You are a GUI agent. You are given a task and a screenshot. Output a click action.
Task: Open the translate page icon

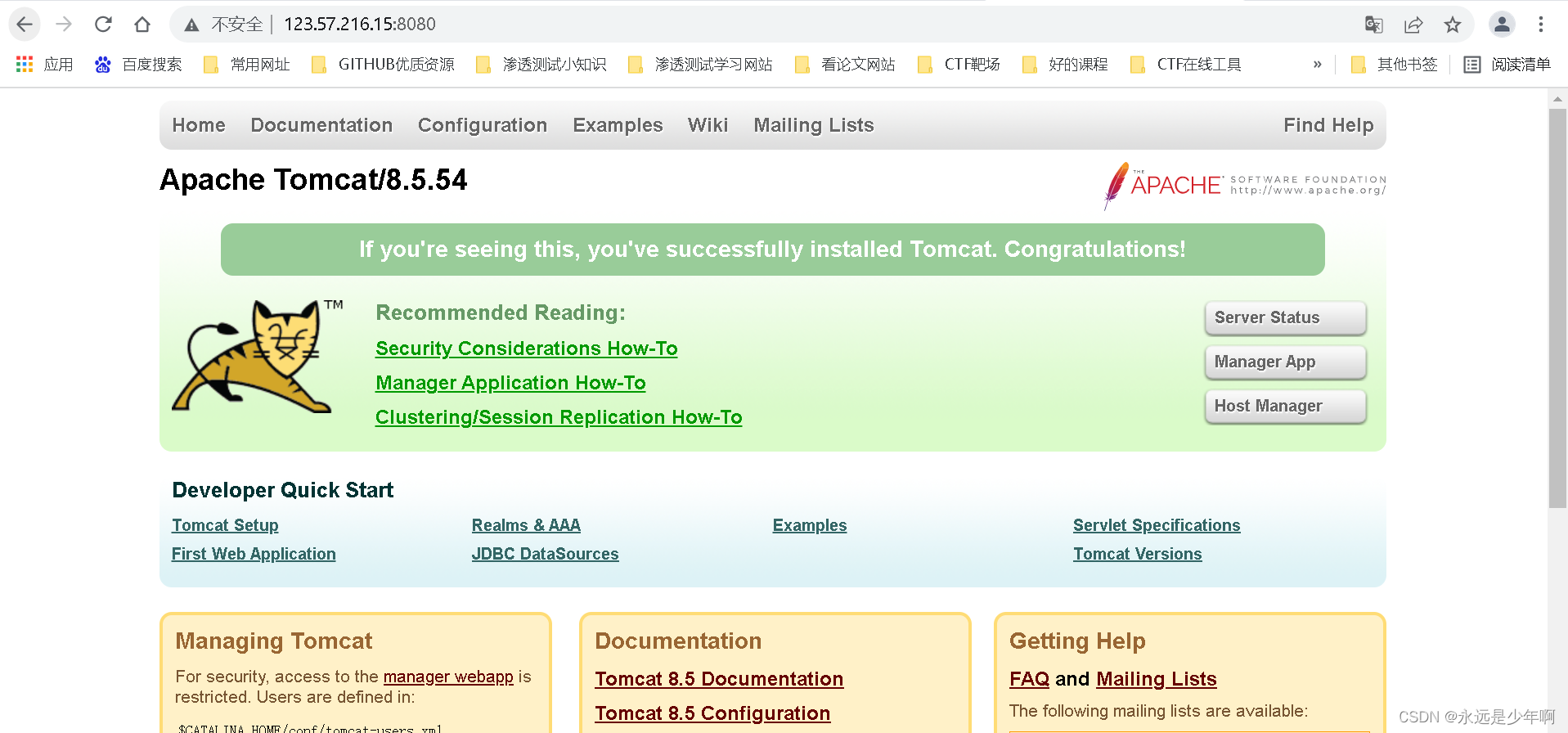pos(1374,25)
